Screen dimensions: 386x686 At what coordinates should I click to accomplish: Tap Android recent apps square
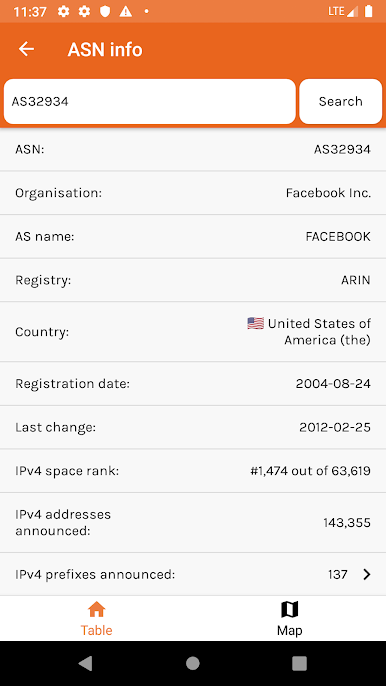tap(299, 663)
